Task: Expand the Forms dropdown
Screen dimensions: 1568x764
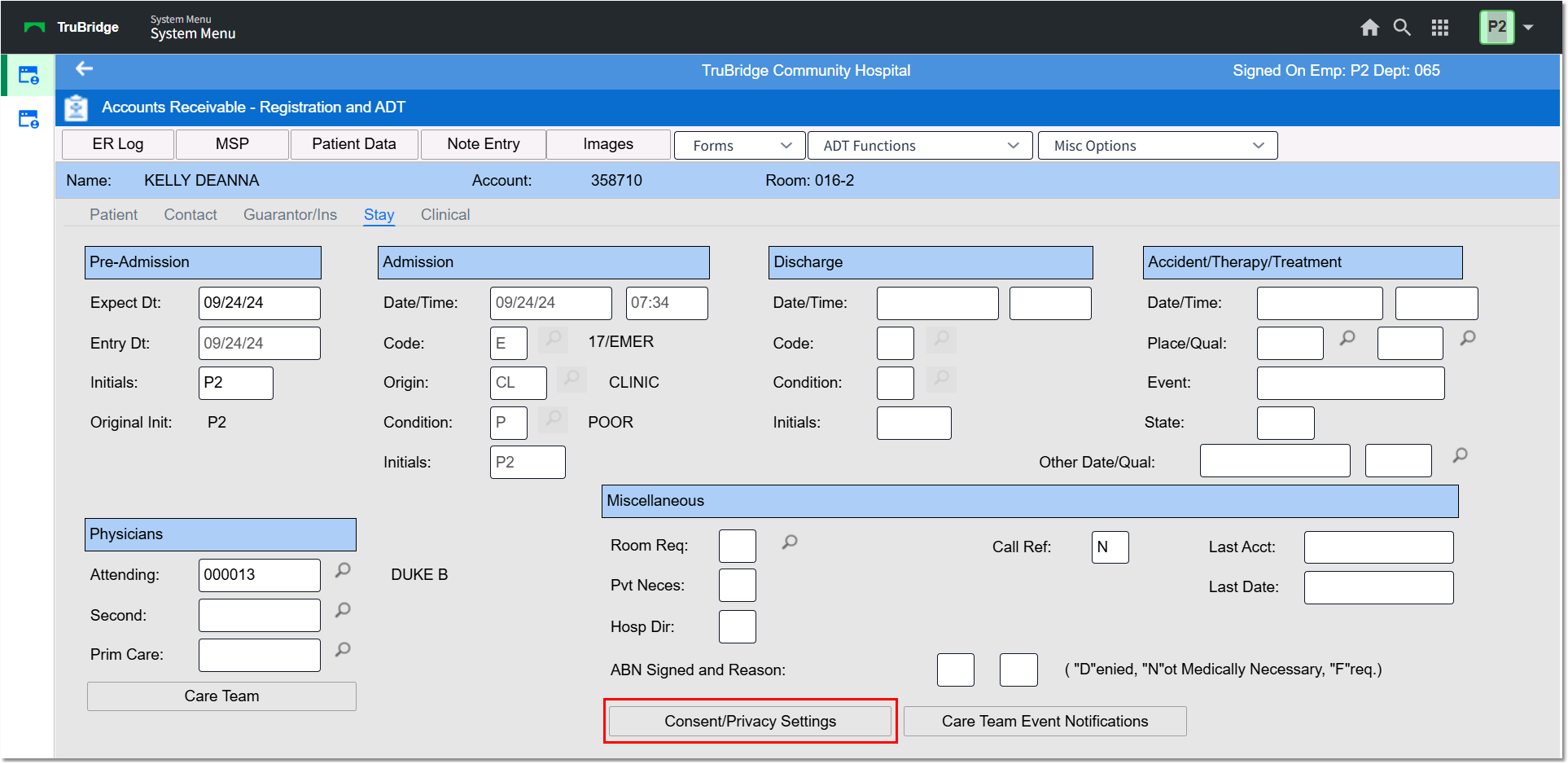Action: pyautogui.click(x=739, y=146)
